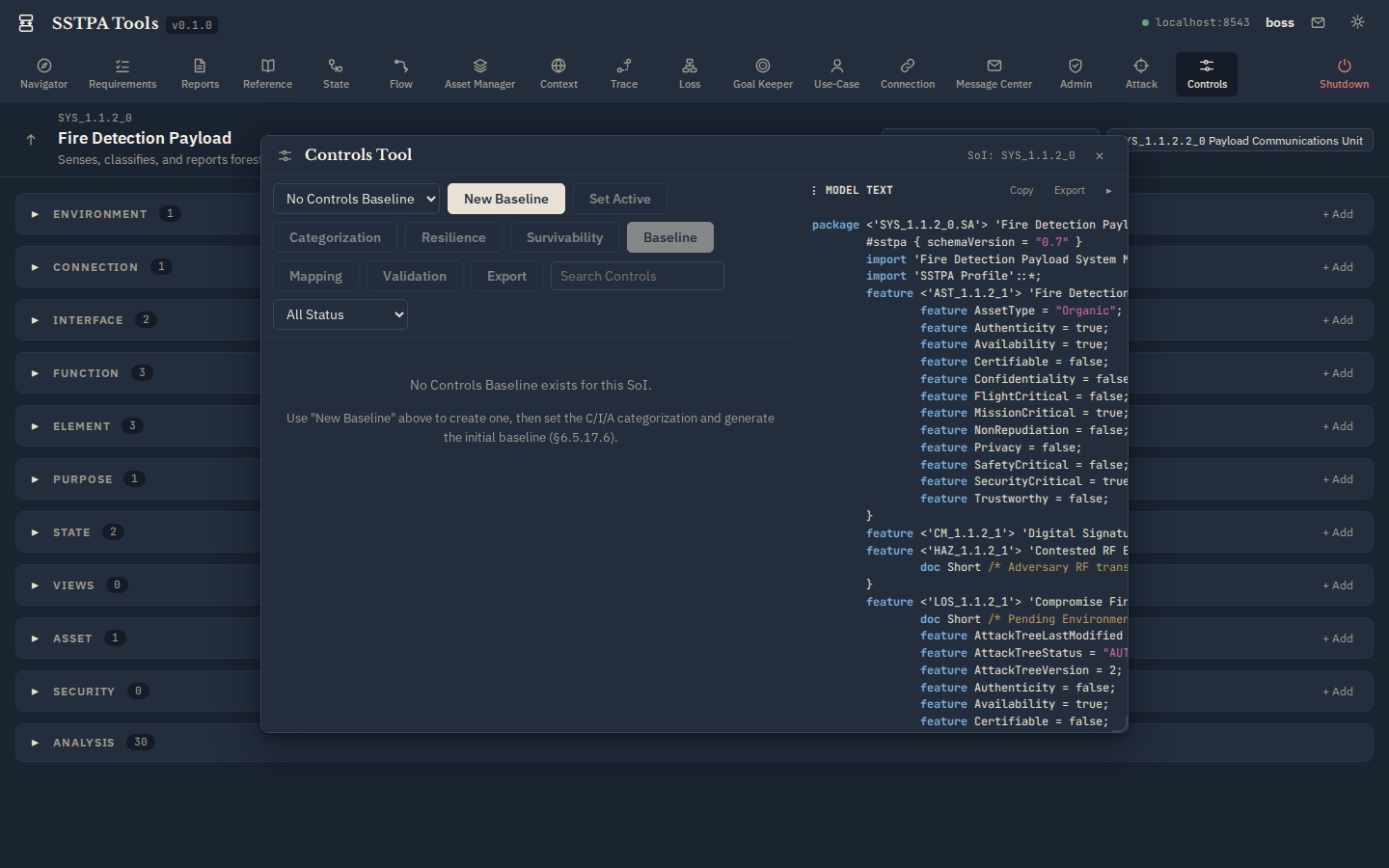Expand the FUNCTION section

click(x=35, y=373)
